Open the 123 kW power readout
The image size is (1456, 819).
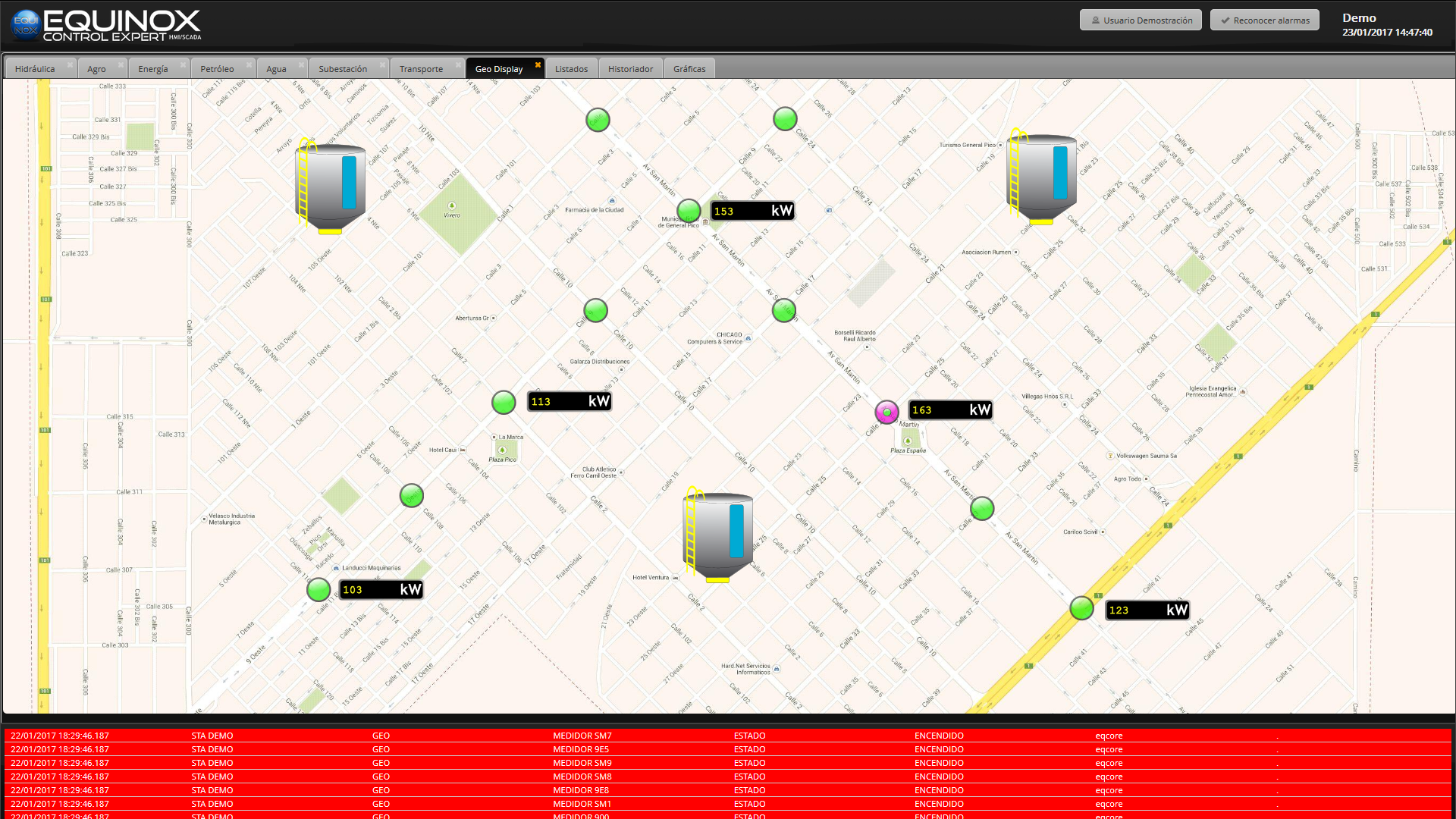[x=1147, y=610]
